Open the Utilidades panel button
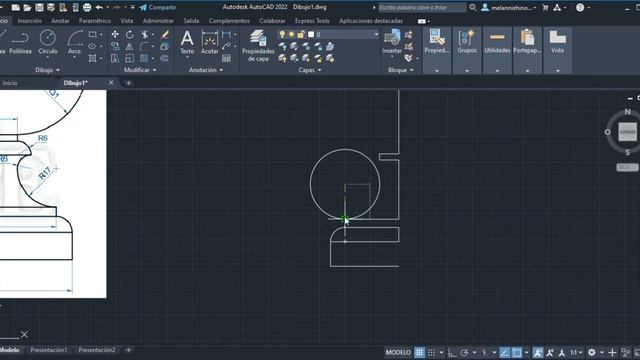 [497, 50]
